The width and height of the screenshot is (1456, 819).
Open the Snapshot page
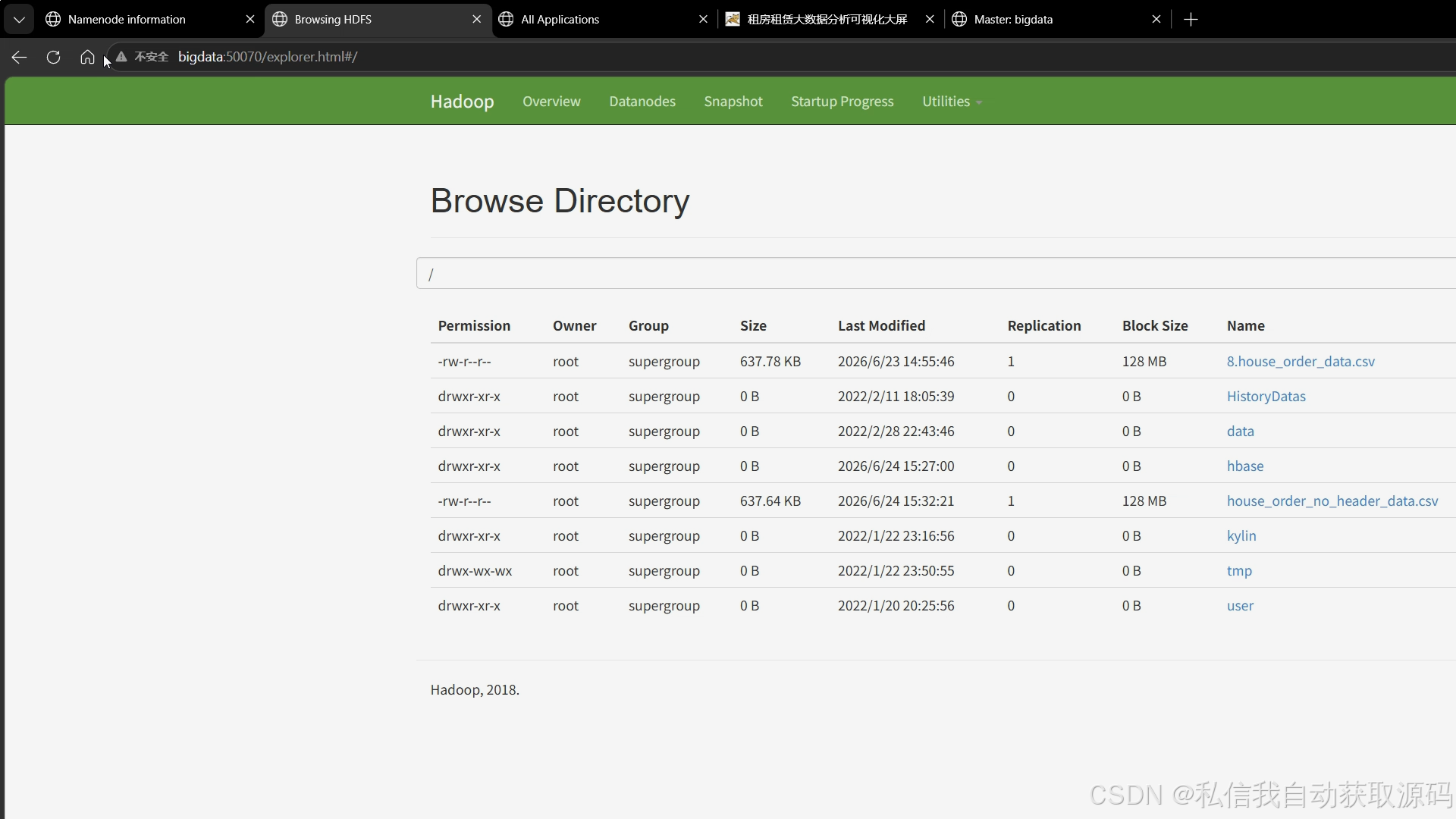click(x=733, y=102)
